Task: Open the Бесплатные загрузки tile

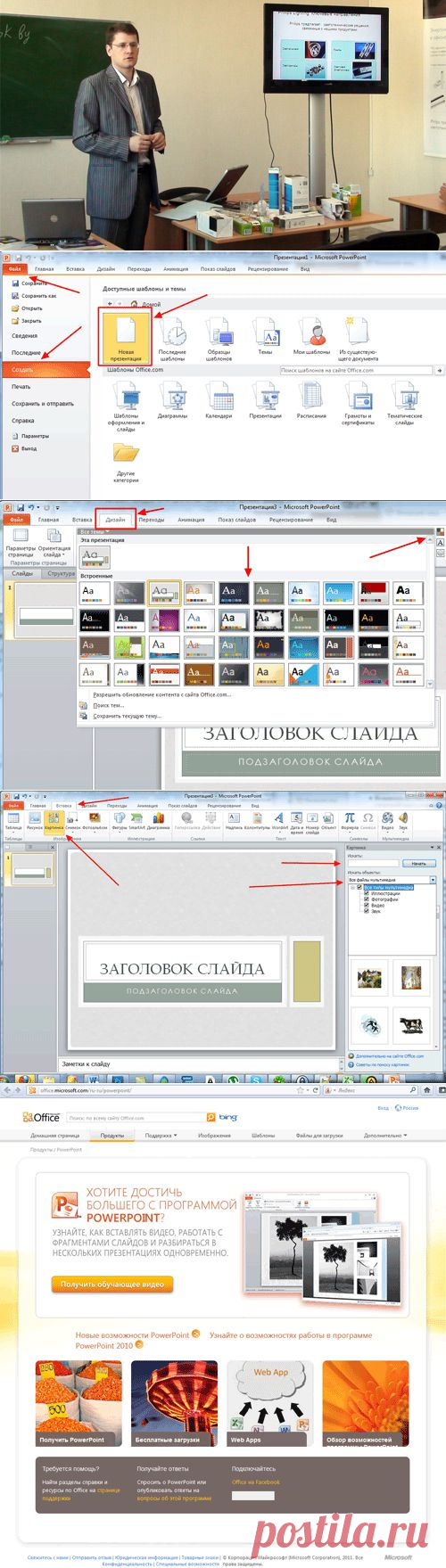Action: (x=175, y=1402)
